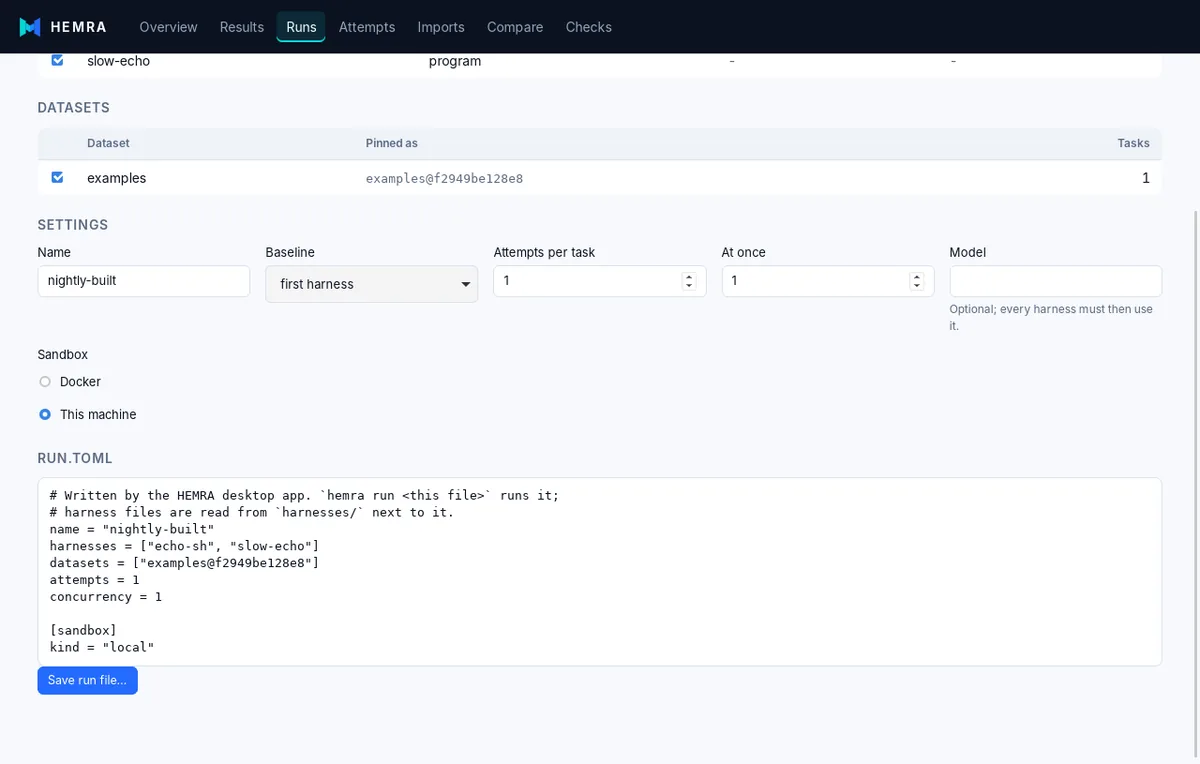Click the At once number field

828,281
